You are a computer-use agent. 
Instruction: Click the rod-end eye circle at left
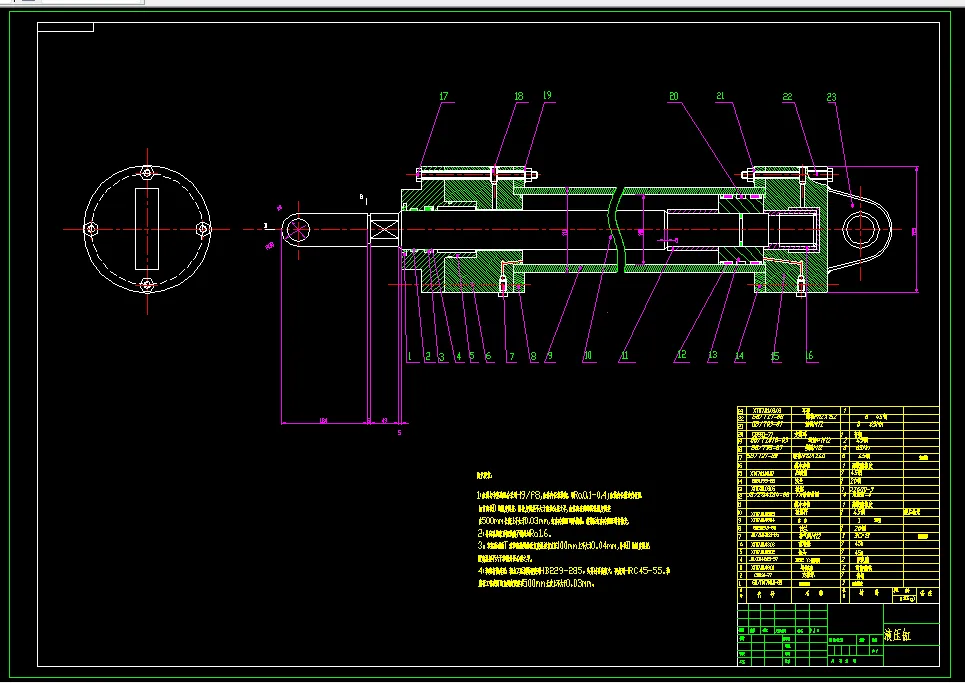pyautogui.click(x=298, y=230)
